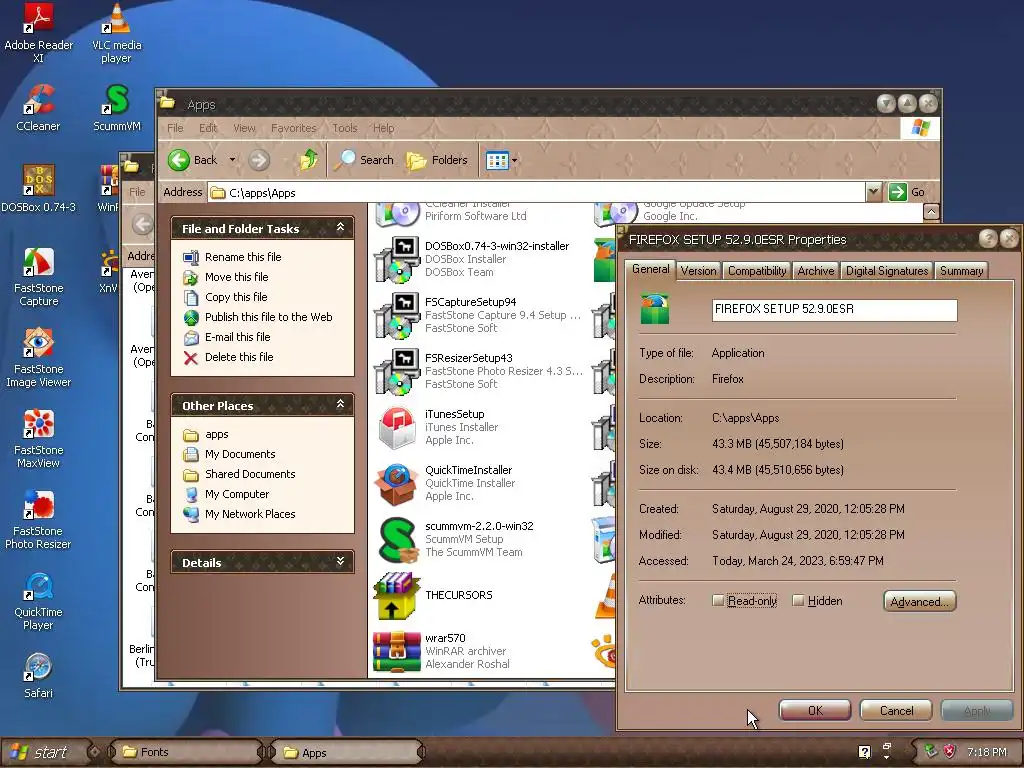Screen dimensions: 1024x768
Task: Switch to the Compatibility tab
Action: tap(757, 271)
